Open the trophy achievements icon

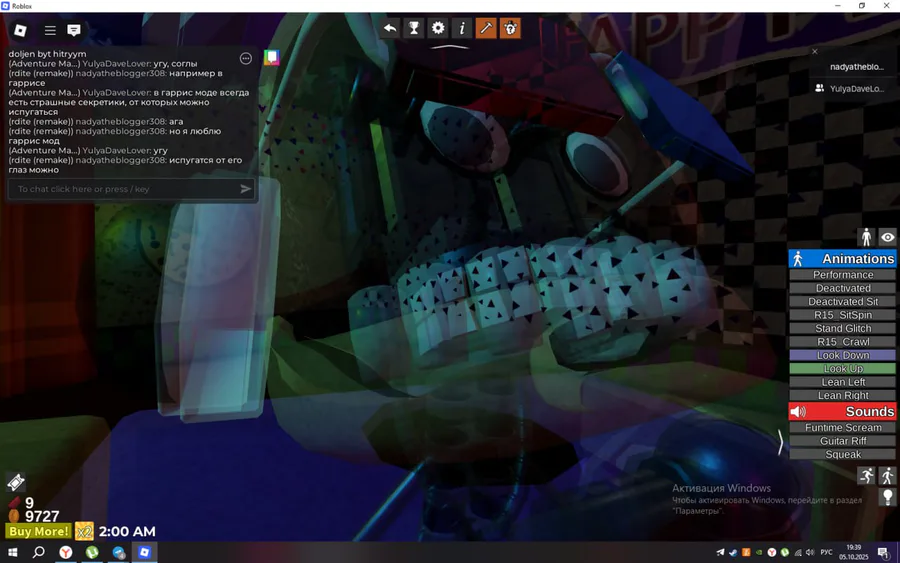(414, 28)
